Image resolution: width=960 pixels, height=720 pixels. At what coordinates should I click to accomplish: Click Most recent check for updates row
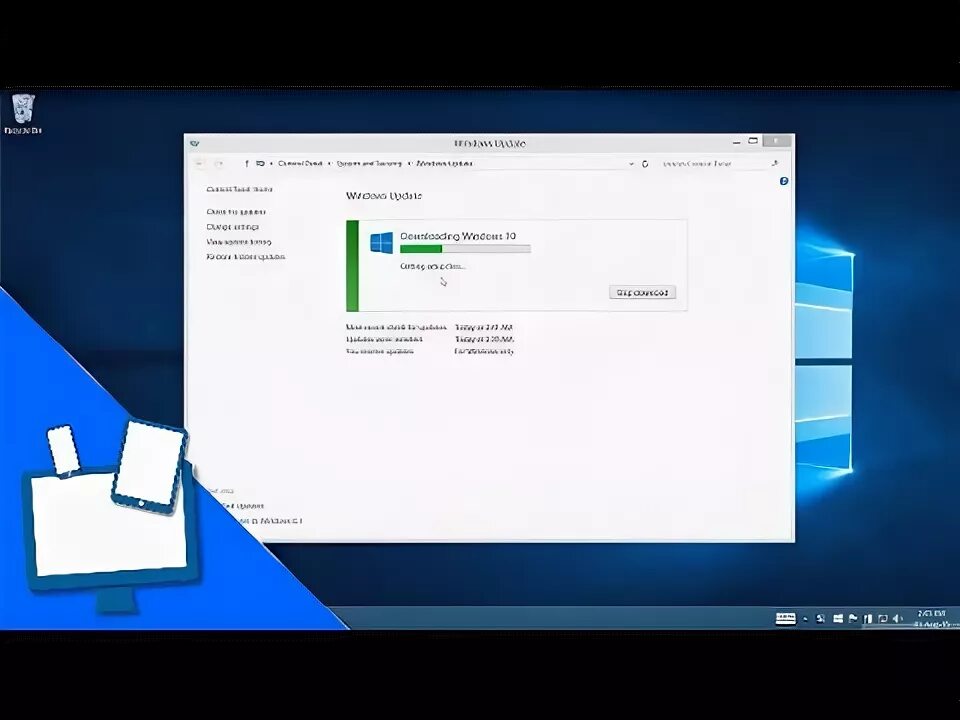tap(430, 327)
